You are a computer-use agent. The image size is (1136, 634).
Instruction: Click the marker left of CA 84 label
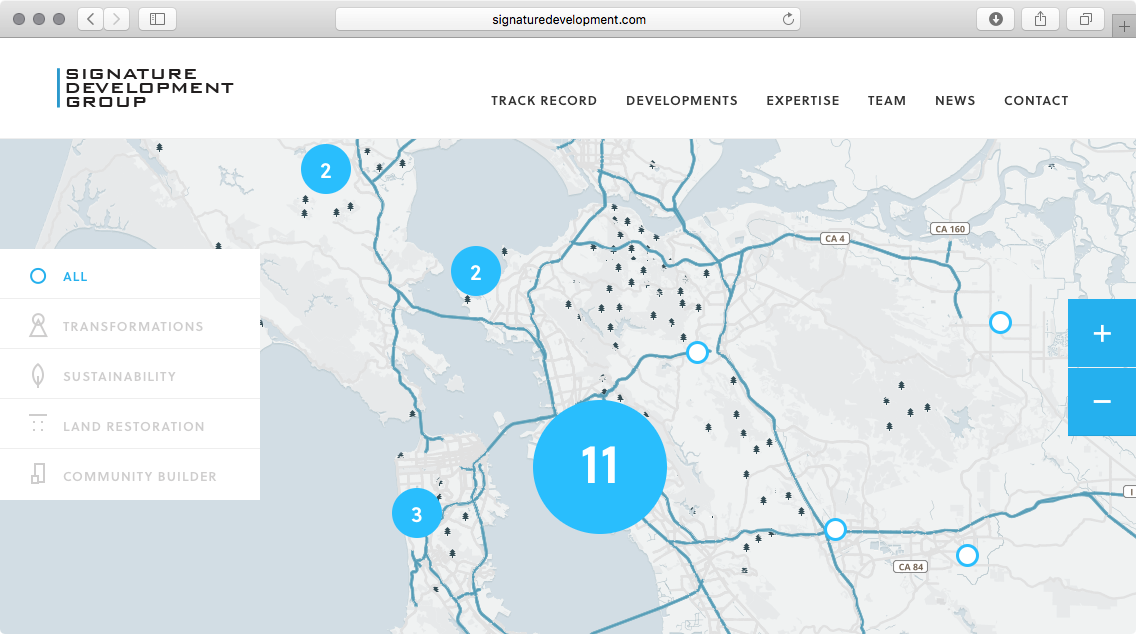(x=835, y=530)
